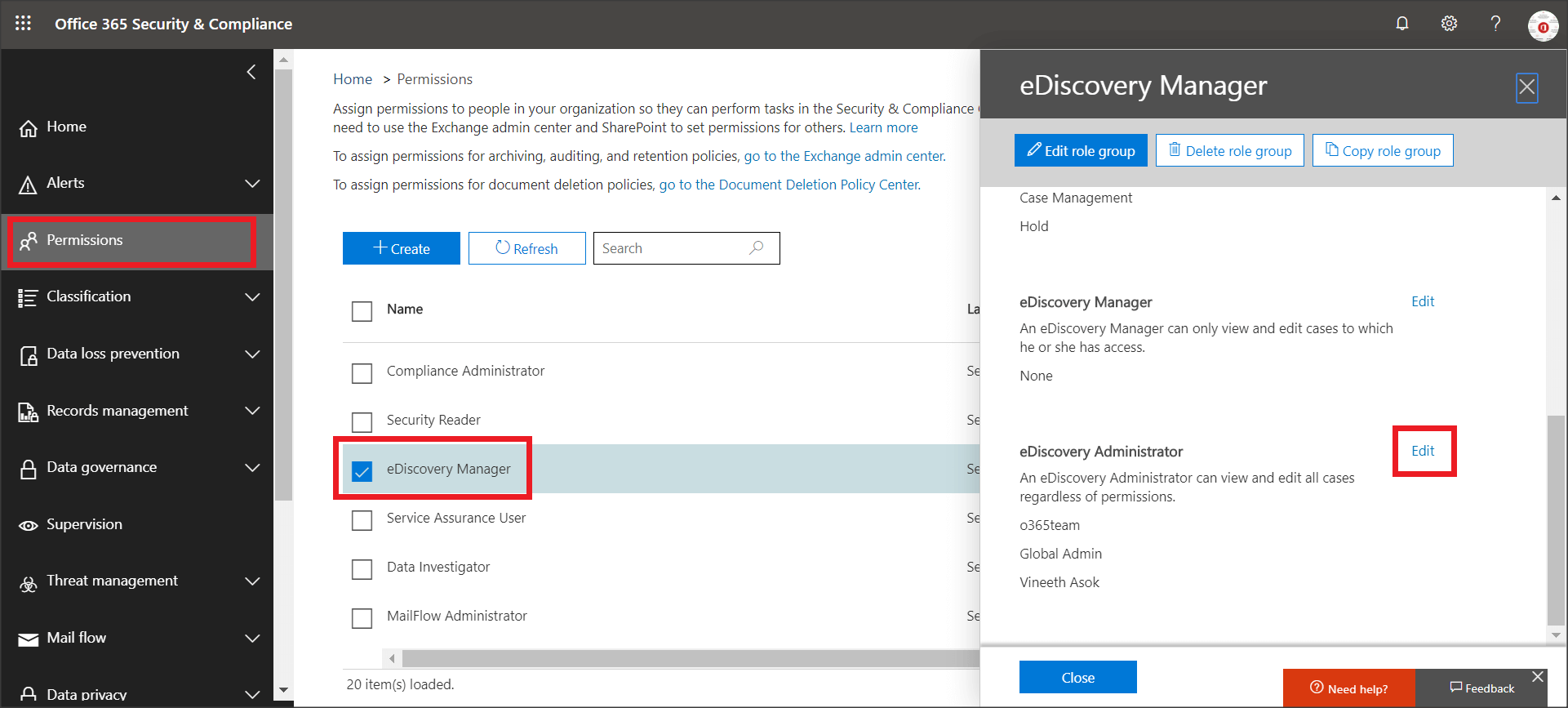
Task: Expand the Classification section
Action: pos(252,297)
